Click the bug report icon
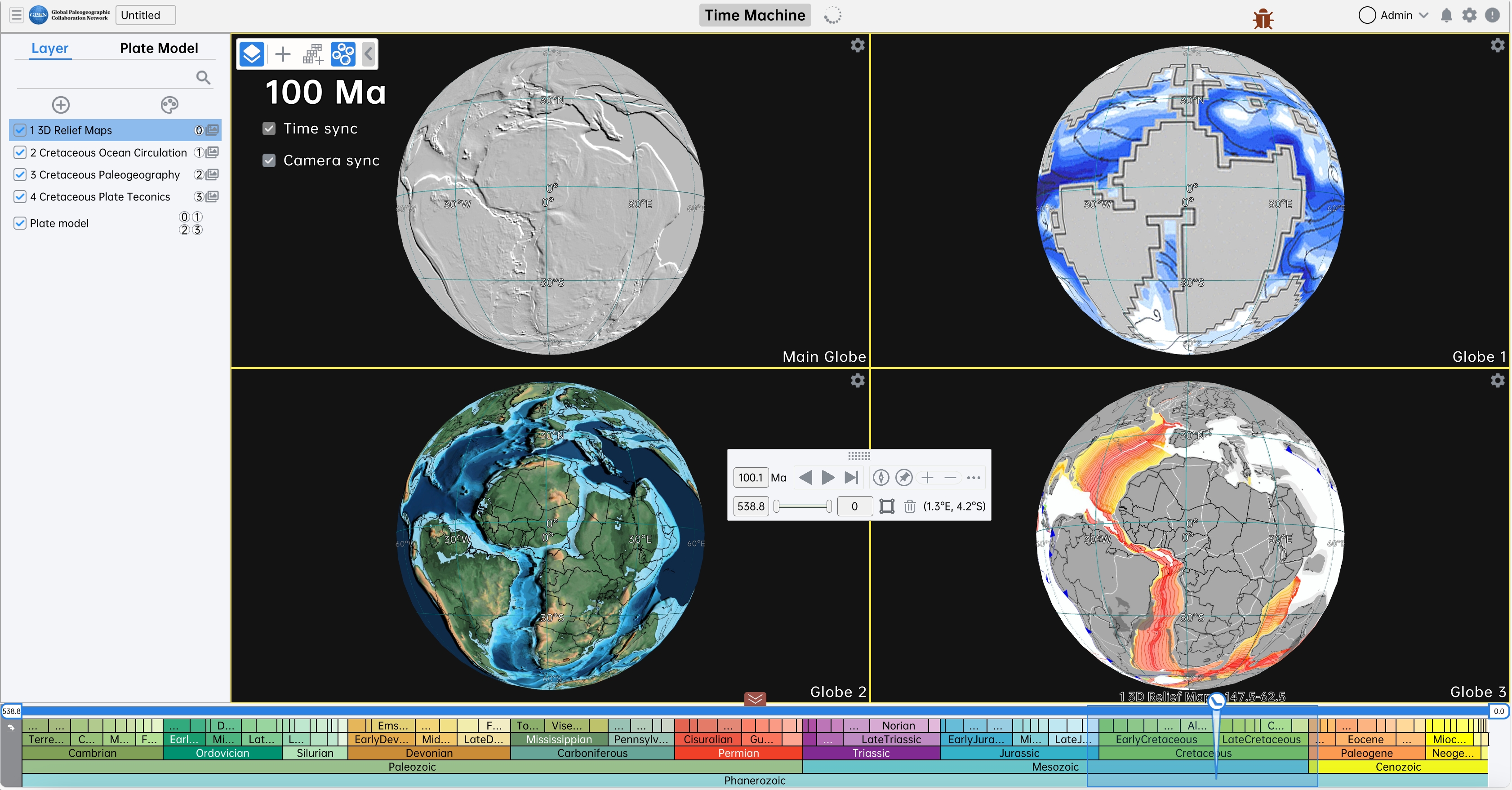 coord(1263,19)
